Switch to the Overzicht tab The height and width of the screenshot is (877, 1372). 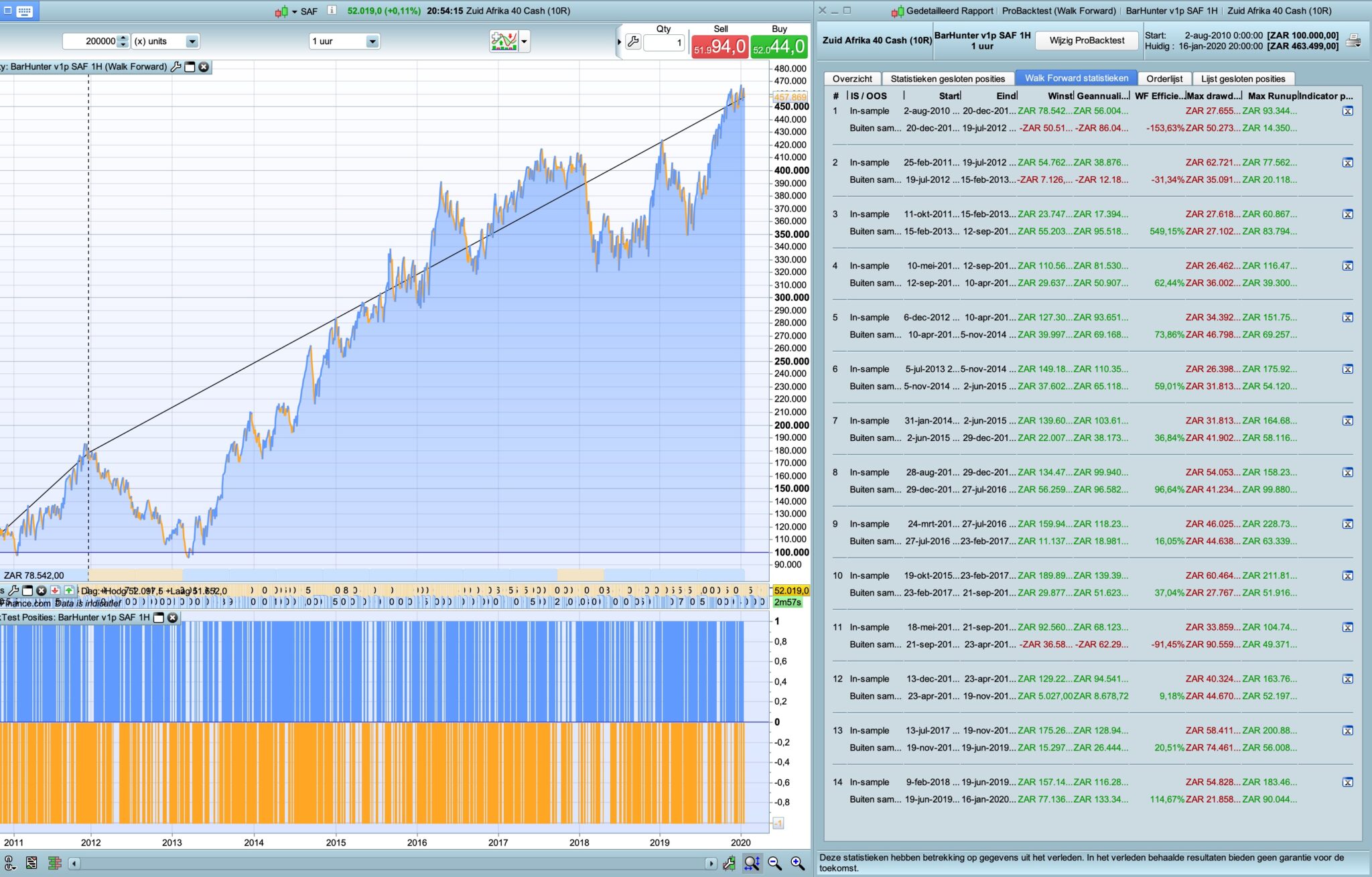[x=852, y=78]
